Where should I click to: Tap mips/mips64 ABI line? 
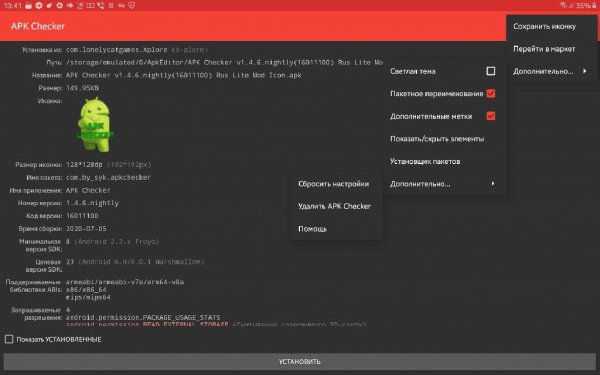point(88,297)
